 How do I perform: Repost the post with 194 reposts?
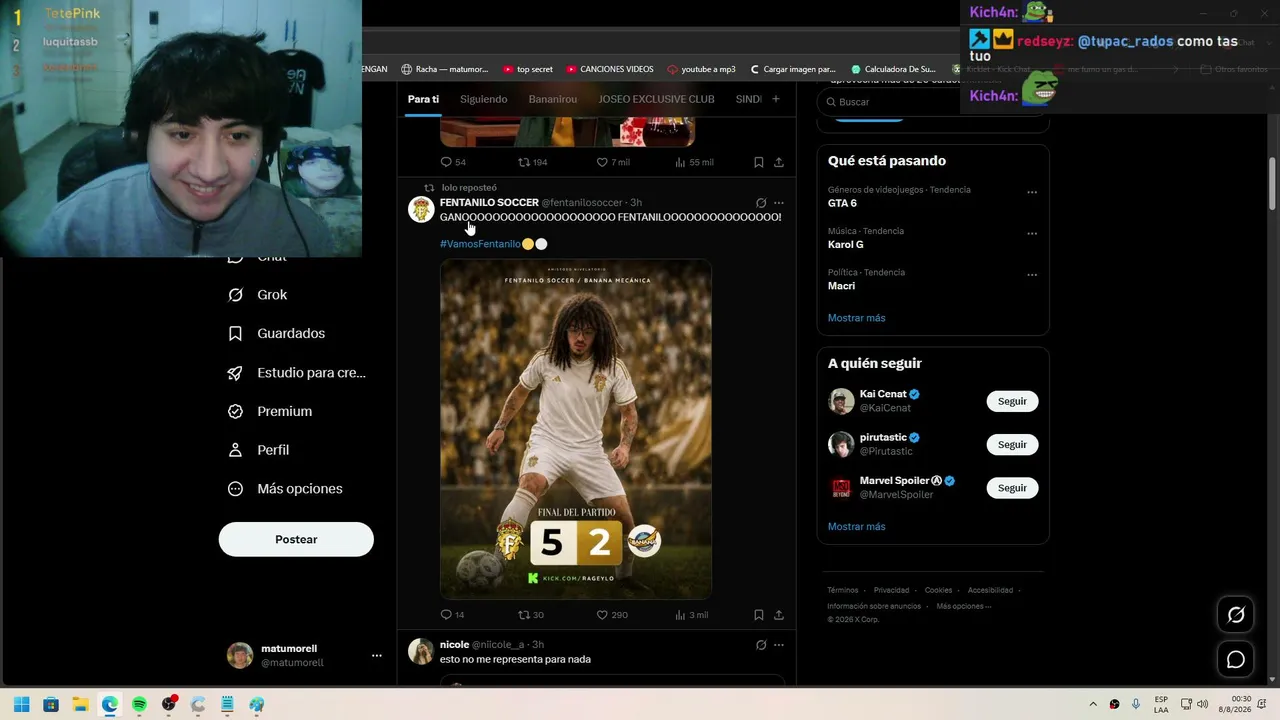pos(532,162)
